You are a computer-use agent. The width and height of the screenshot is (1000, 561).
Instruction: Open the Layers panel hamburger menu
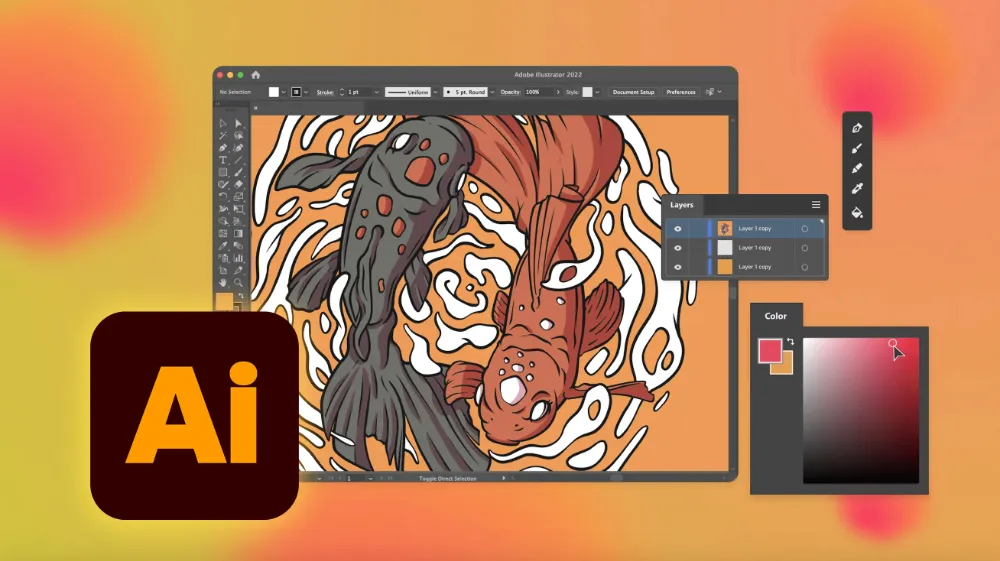(816, 205)
